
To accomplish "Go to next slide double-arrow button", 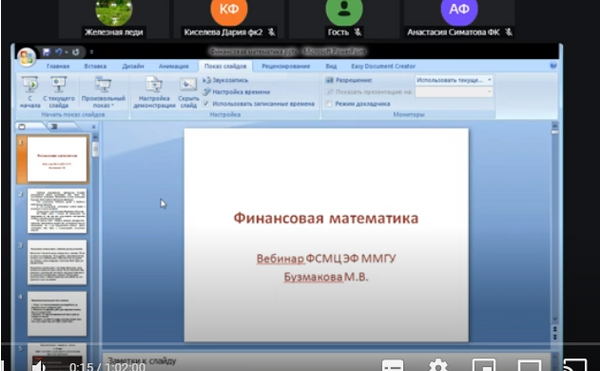I will tap(554, 337).
